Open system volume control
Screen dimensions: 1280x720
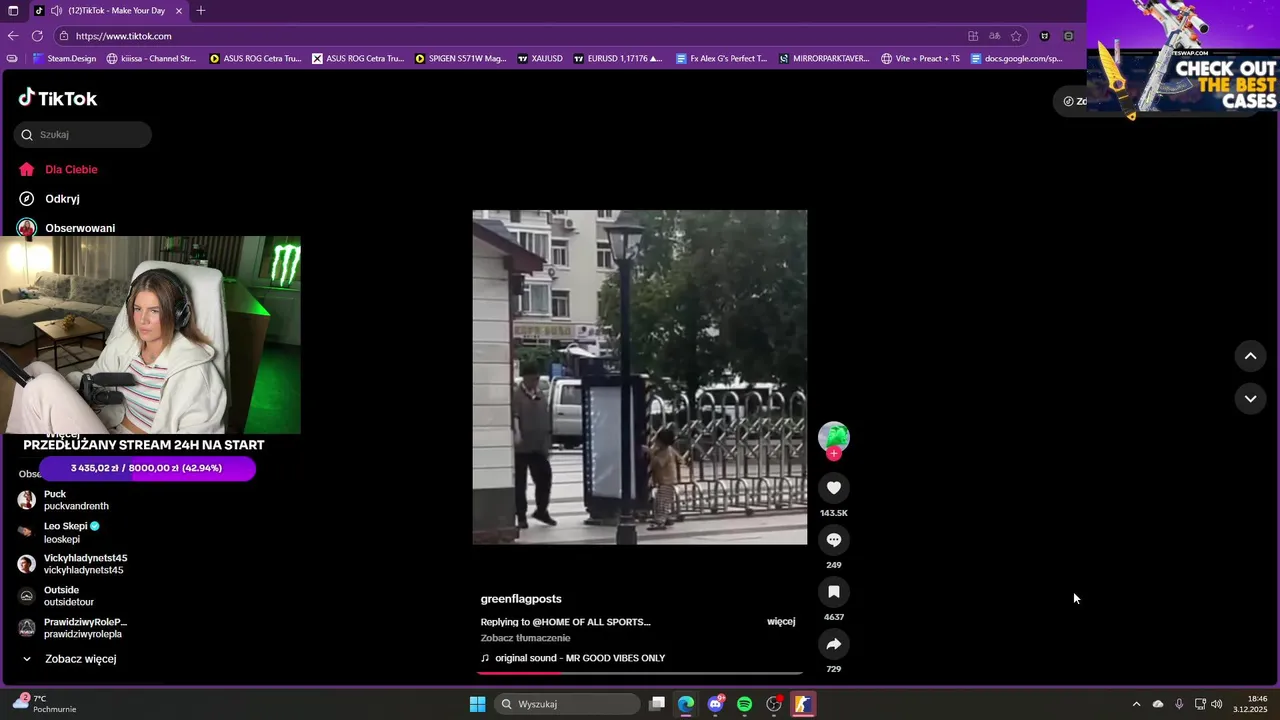pyautogui.click(x=1217, y=704)
